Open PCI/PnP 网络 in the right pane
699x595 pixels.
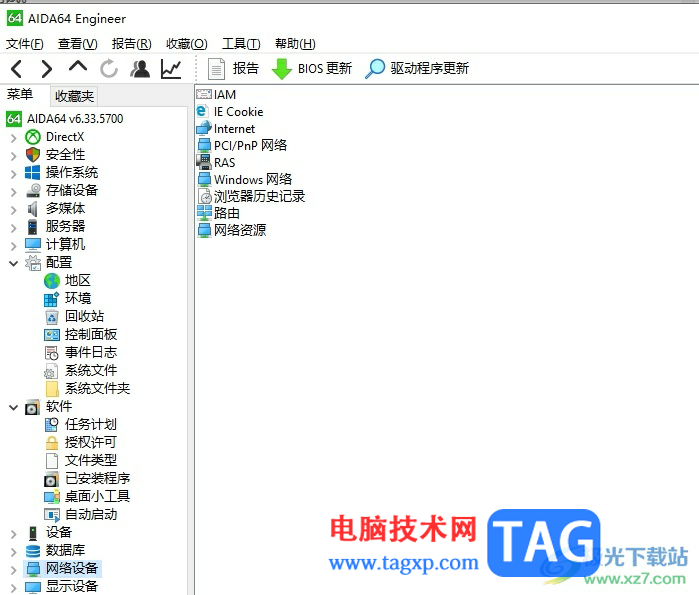click(x=251, y=146)
